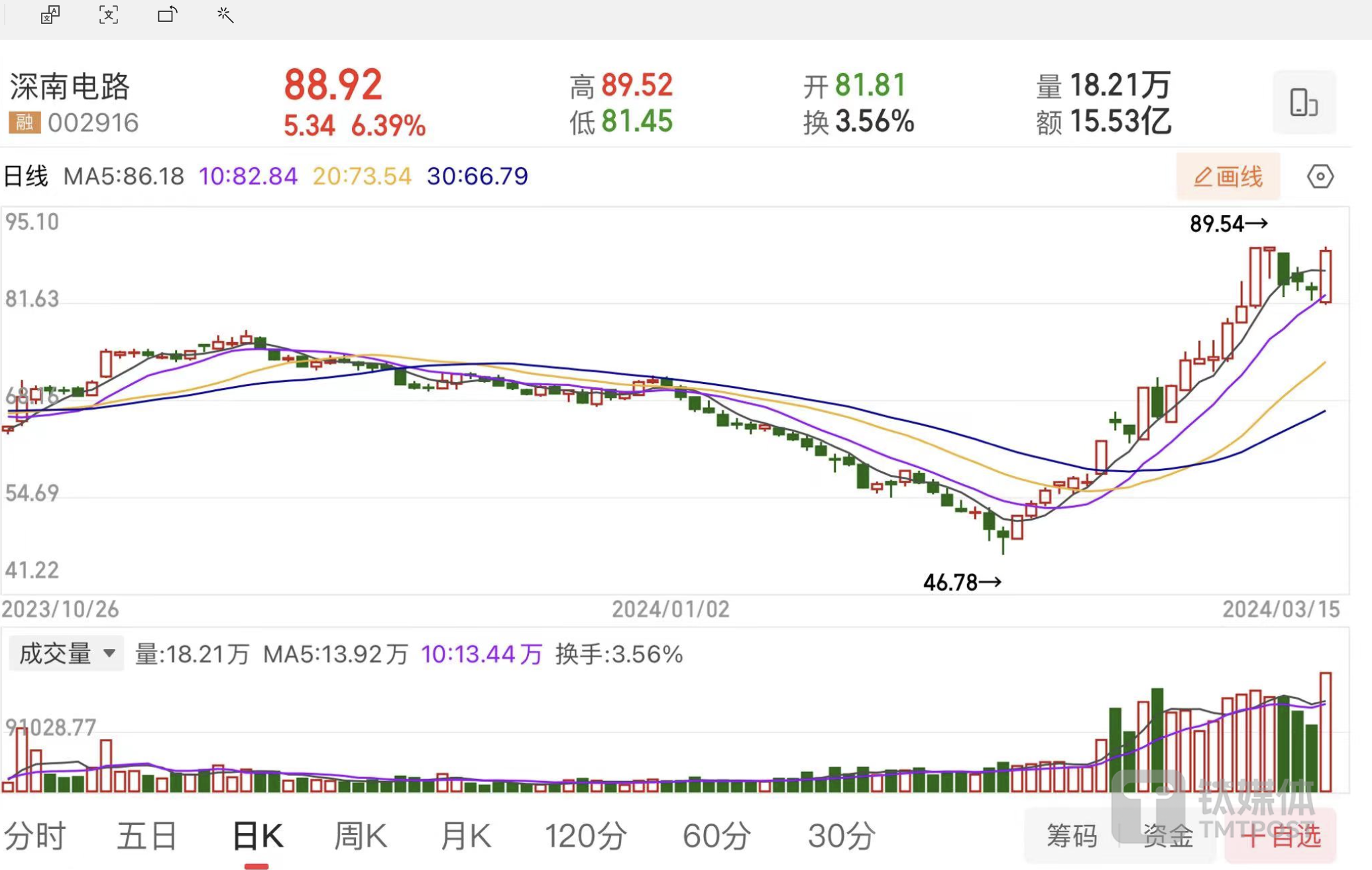Open the 60分 chart tab
The image size is (1372, 870).
pos(717,836)
